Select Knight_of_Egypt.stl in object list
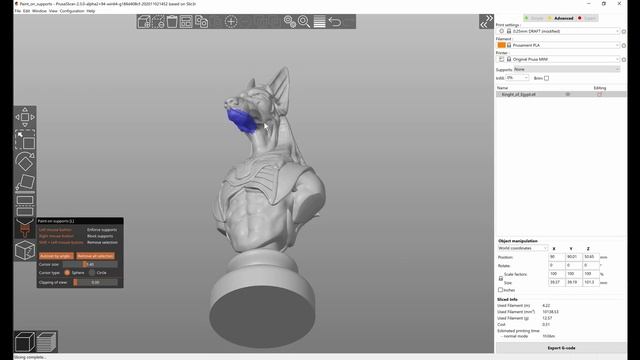640x360 pixels. click(560, 94)
